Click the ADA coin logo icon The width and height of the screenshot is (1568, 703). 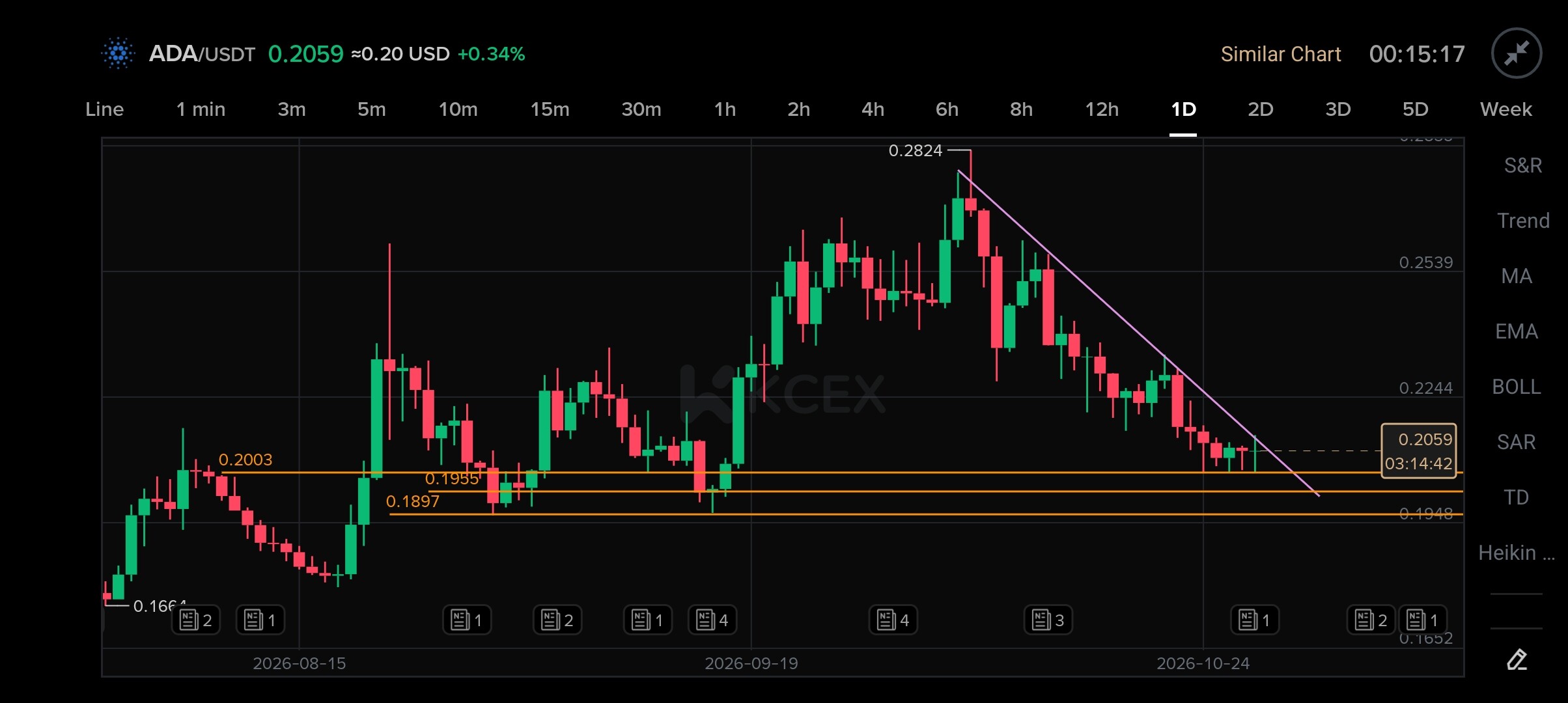[x=119, y=53]
